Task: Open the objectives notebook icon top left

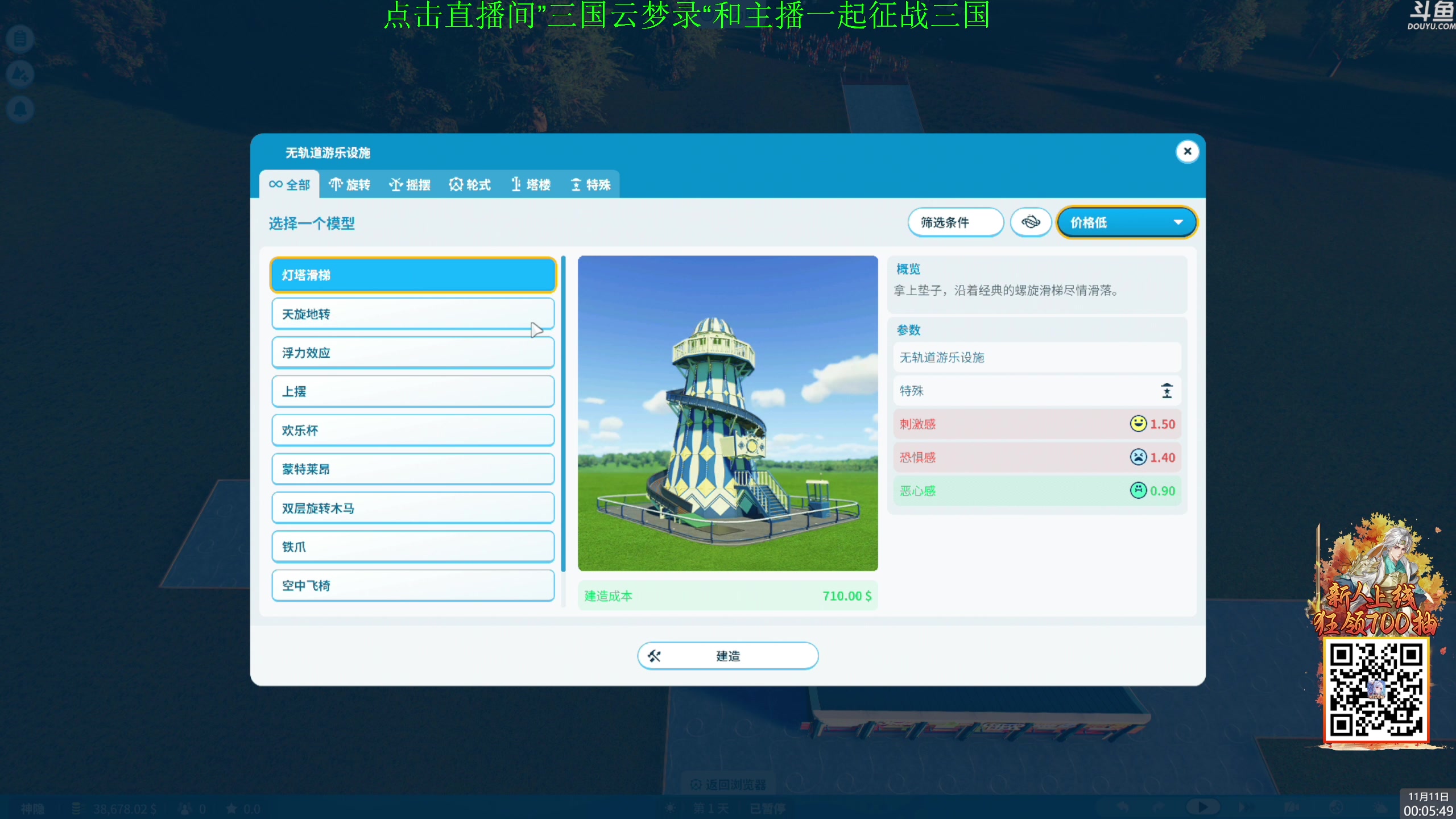Action: 20,39
